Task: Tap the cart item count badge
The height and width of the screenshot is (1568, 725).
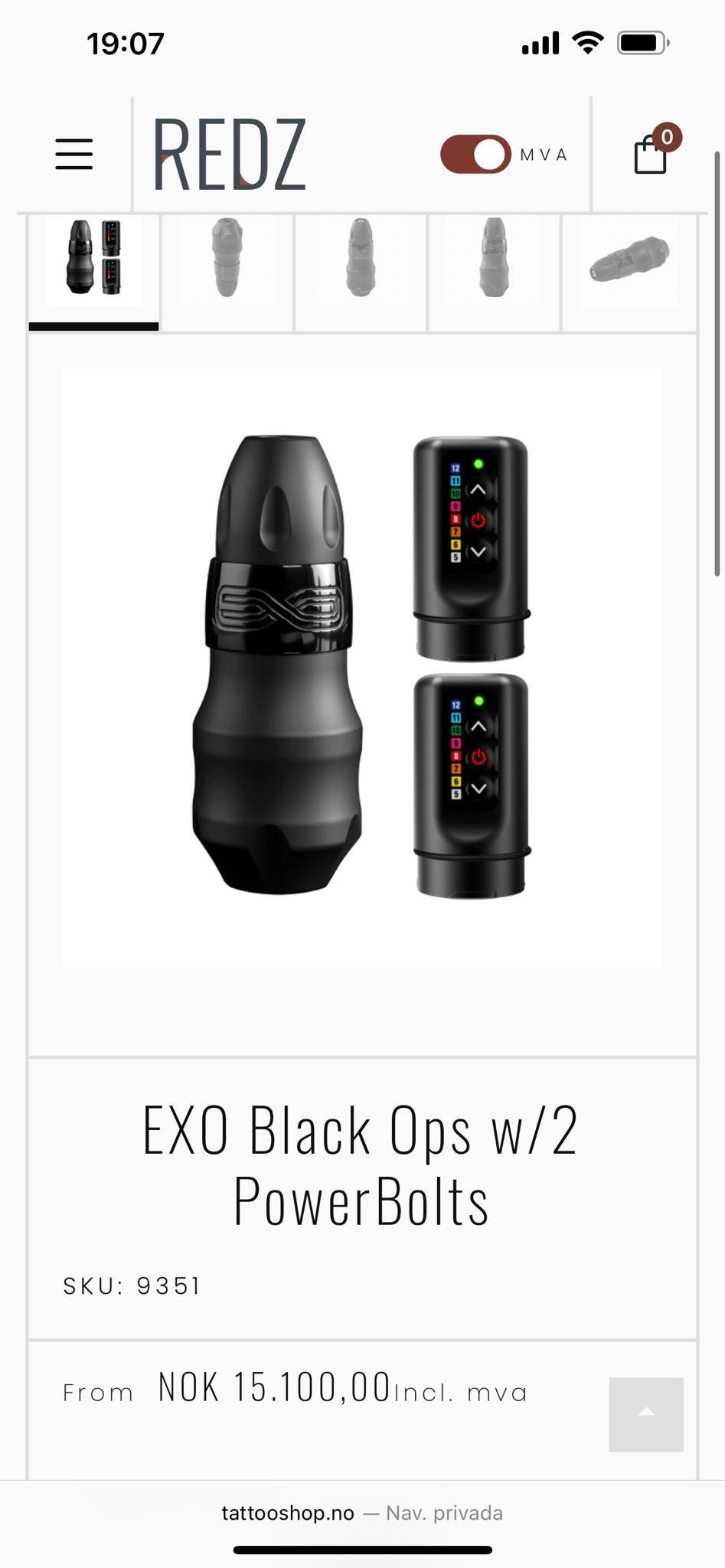Action: (667, 137)
